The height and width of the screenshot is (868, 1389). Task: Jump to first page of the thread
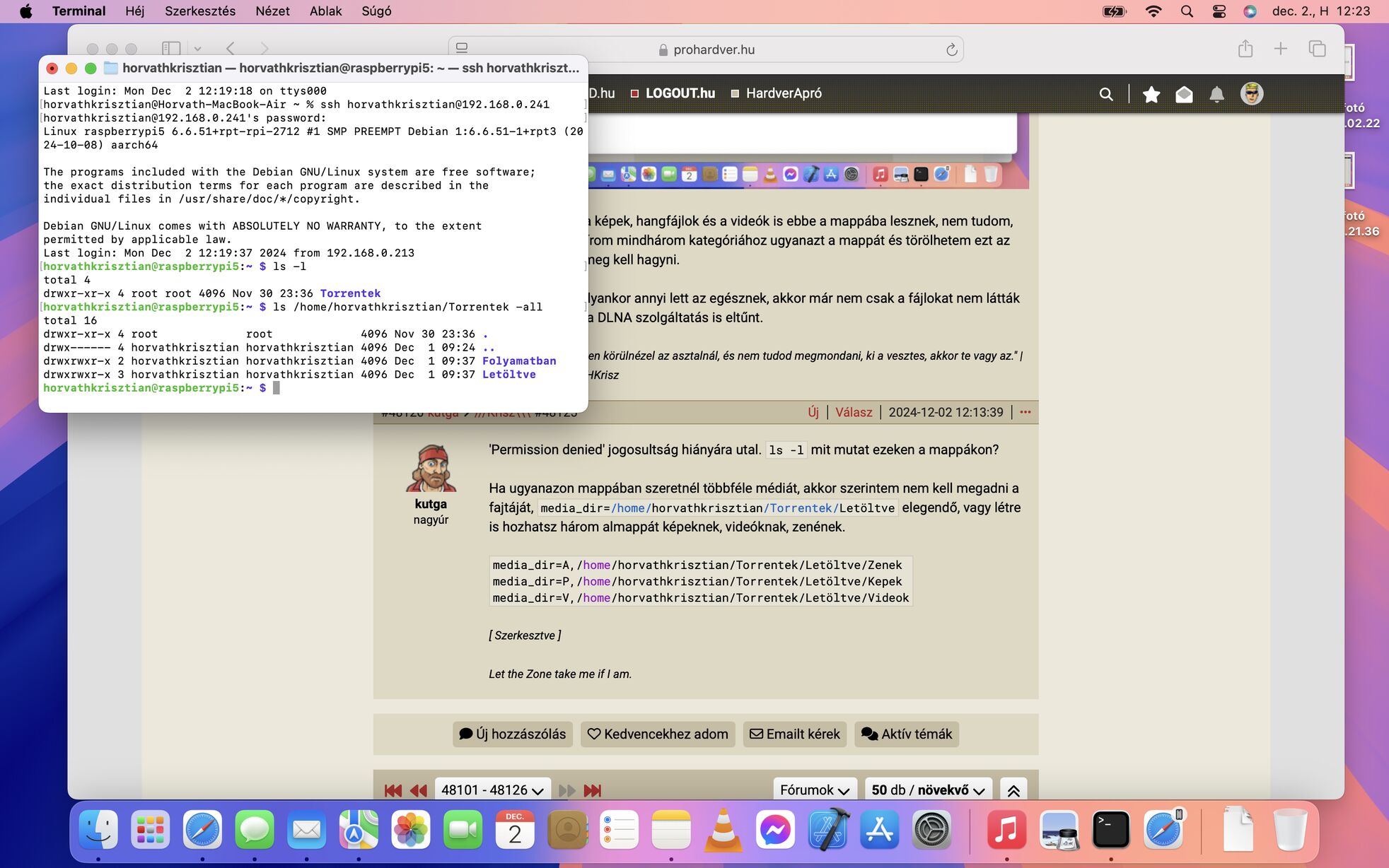(393, 790)
